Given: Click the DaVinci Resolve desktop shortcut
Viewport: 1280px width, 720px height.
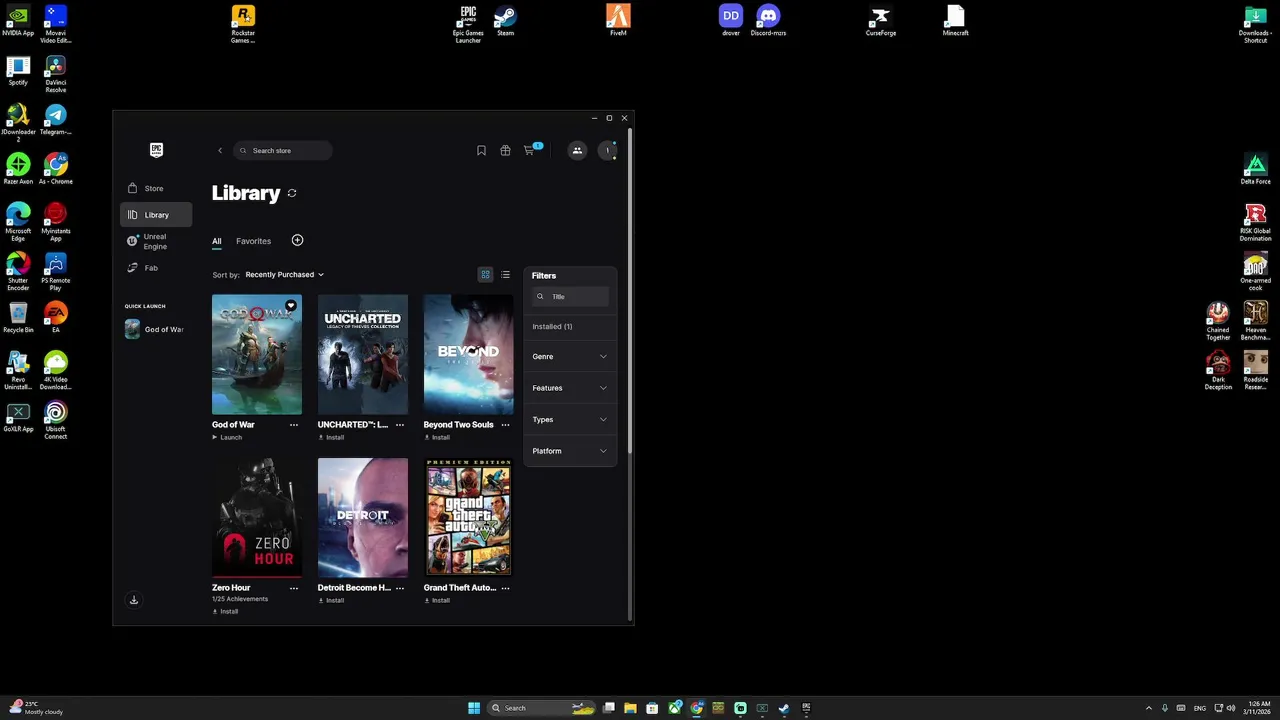Looking at the screenshot, I should click(x=56, y=74).
